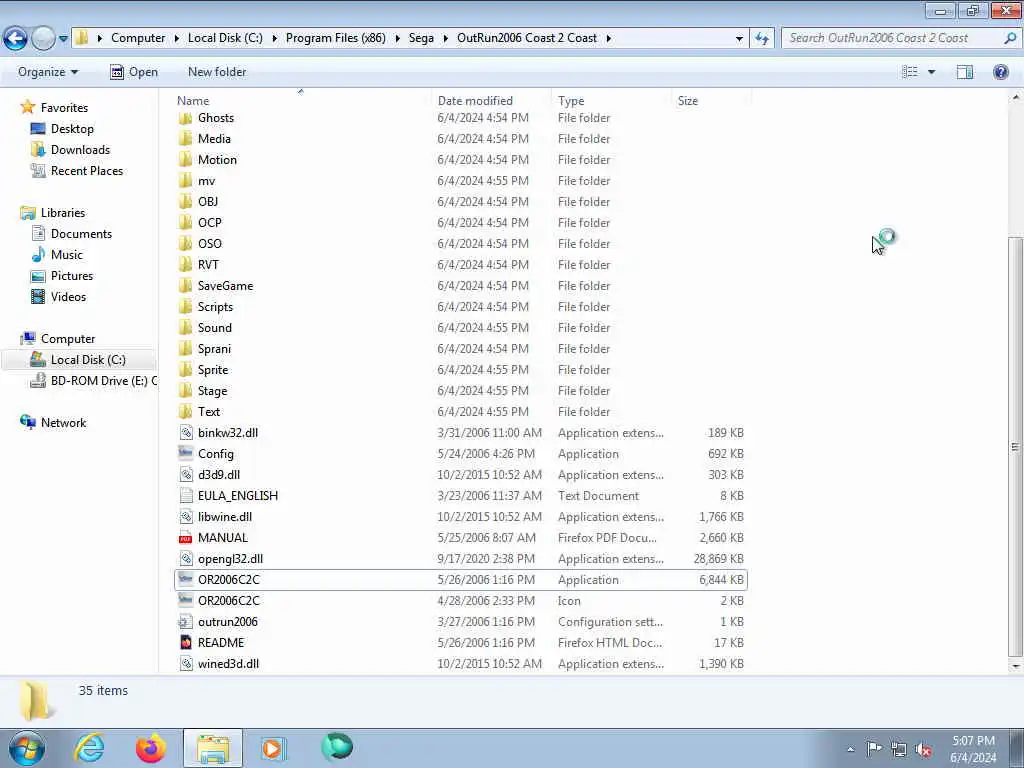
Task: Expand the arrow after OutRun2006 Coast 2 Coast
Action: click(609, 38)
